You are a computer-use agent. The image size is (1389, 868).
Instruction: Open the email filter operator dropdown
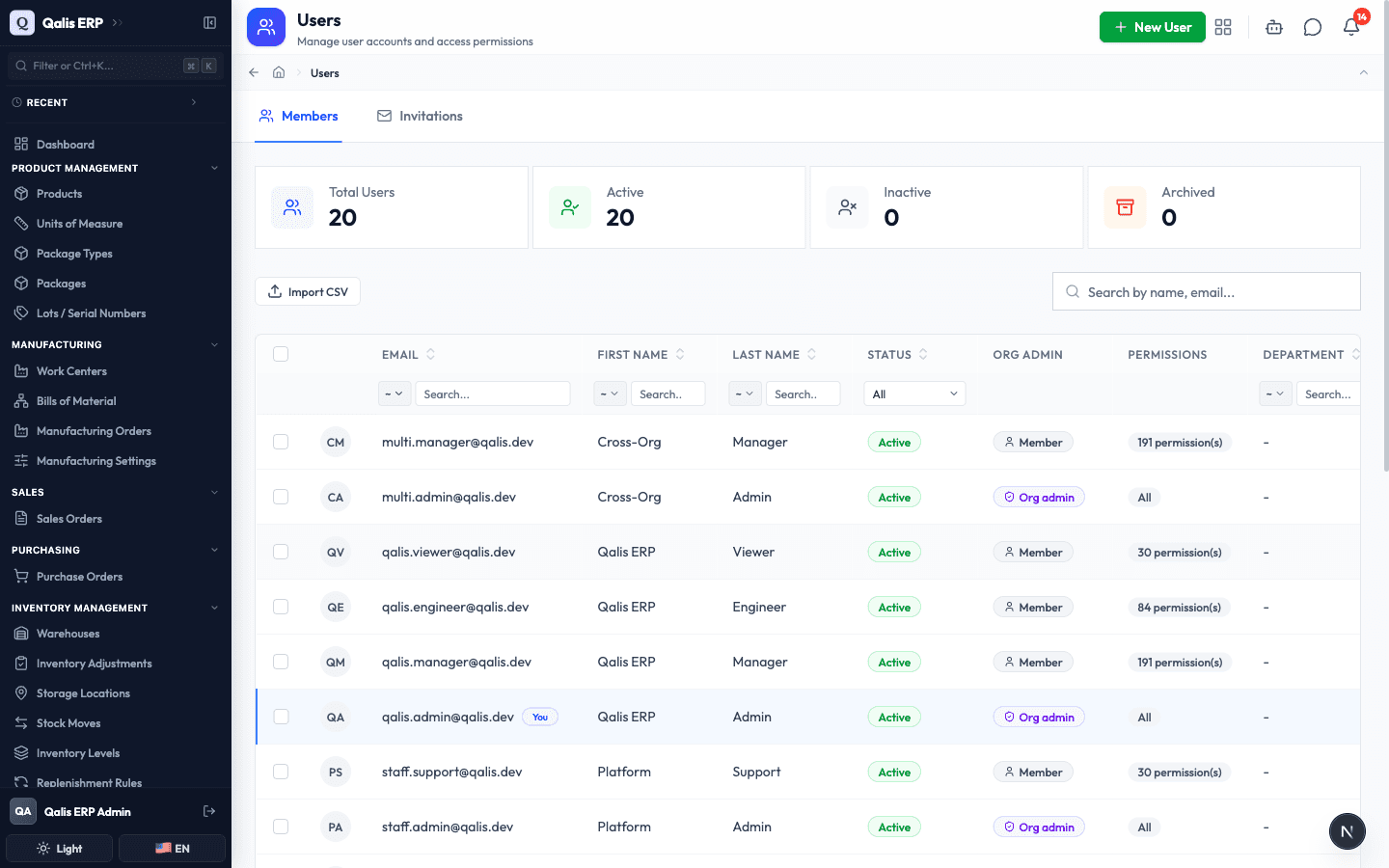coord(394,393)
